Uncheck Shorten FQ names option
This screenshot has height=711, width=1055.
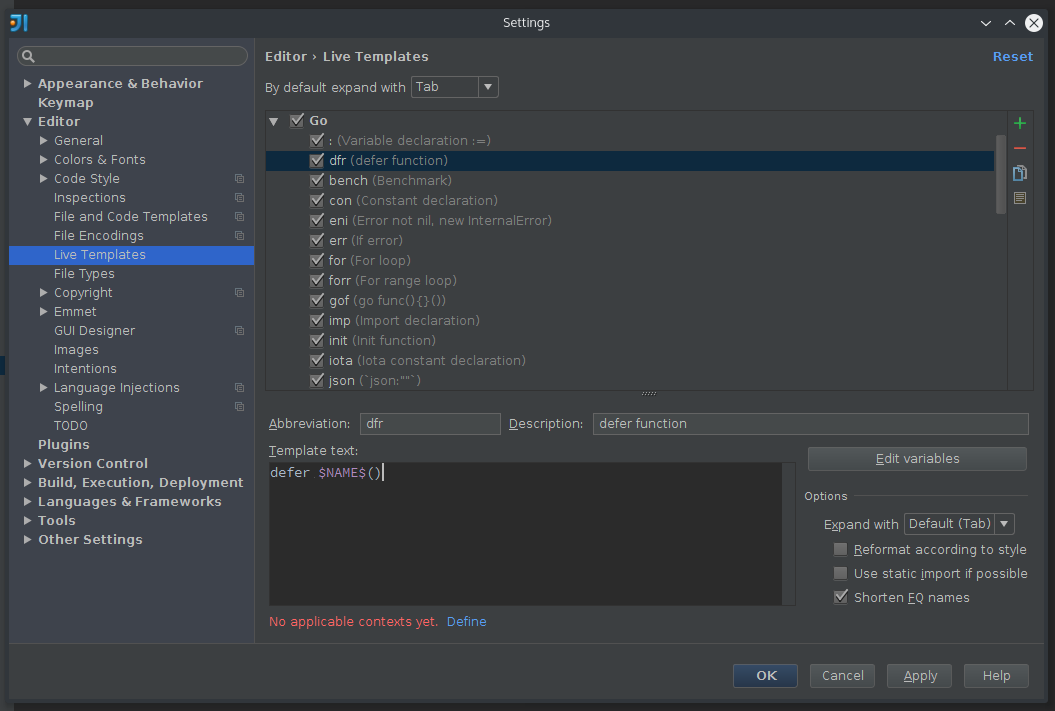(x=840, y=598)
